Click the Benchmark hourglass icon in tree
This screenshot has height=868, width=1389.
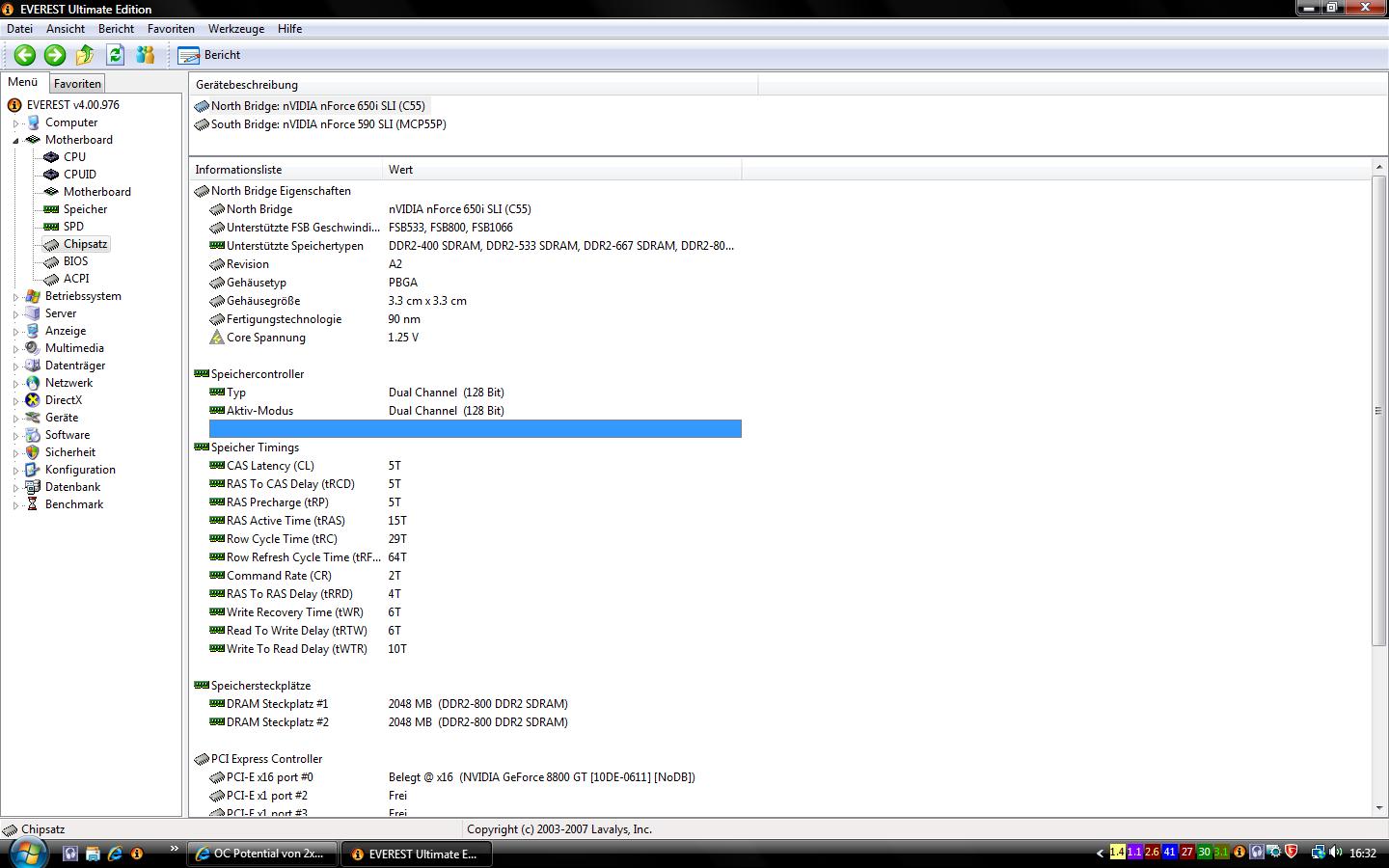click(33, 504)
